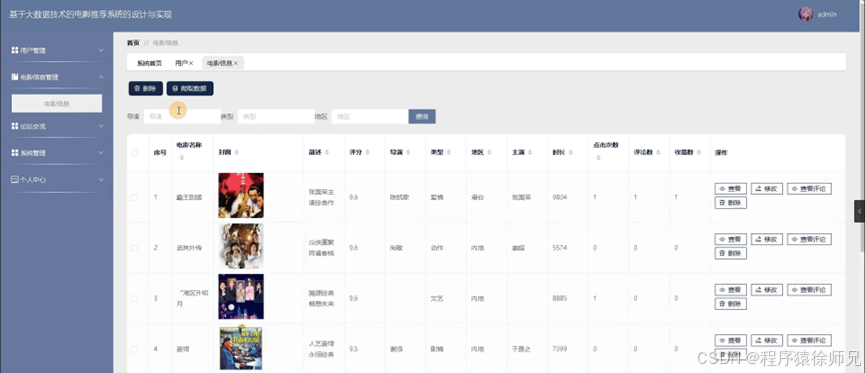865x373 pixels.
Task: Sort the table by 时长 column
Action: (570, 152)
